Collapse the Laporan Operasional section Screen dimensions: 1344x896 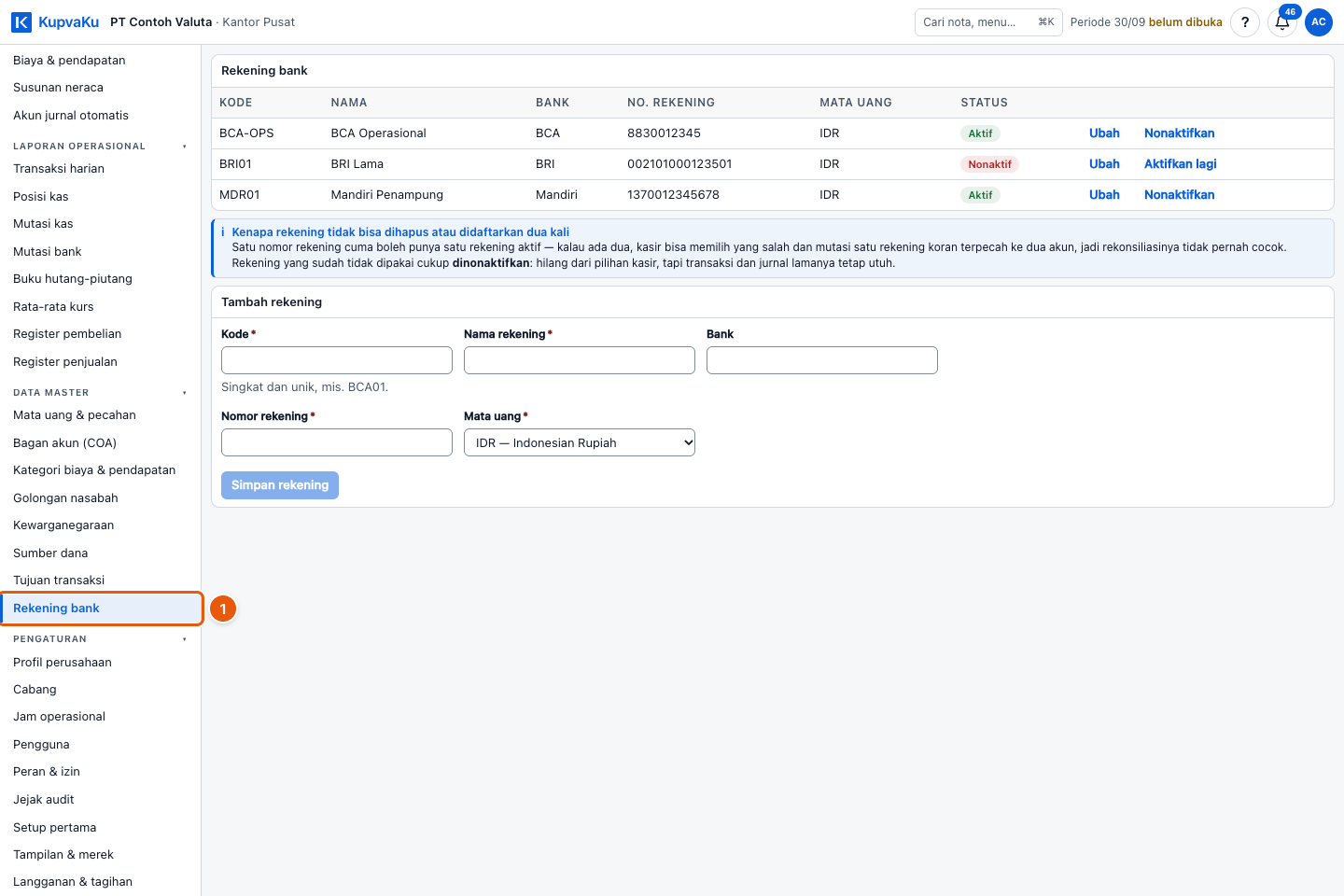(x=100, y=147)
